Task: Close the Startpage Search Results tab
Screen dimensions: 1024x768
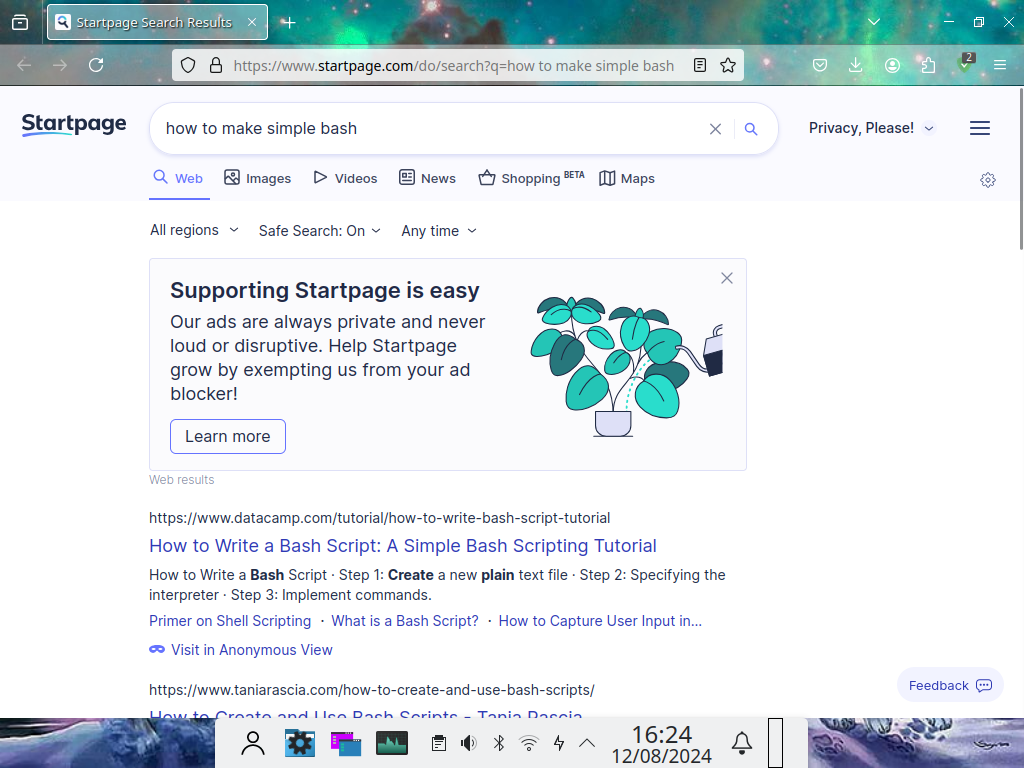Action: coord(252,22)
